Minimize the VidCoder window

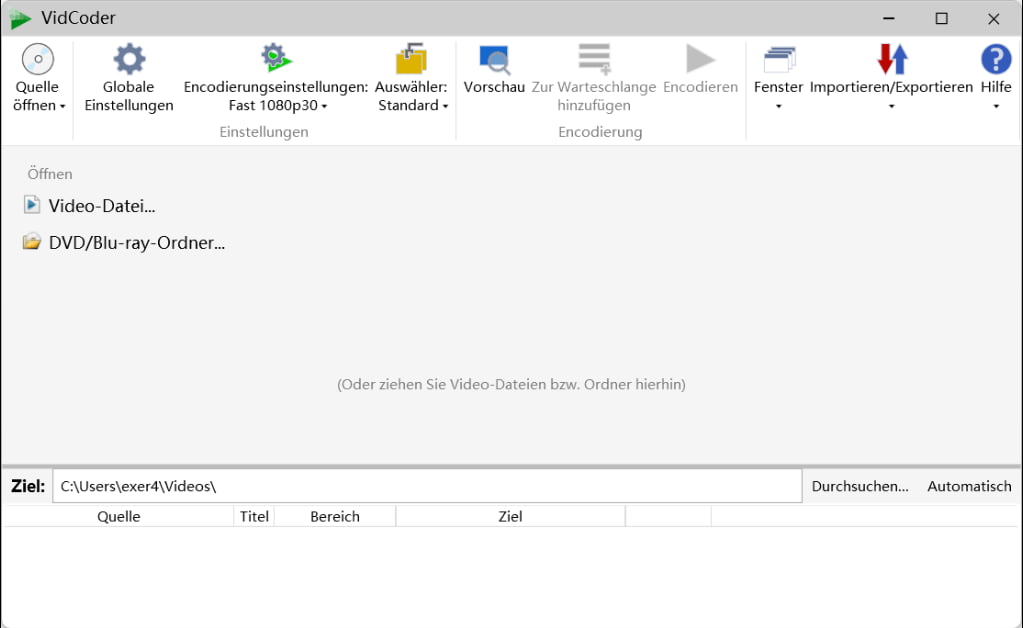point(889,18)
